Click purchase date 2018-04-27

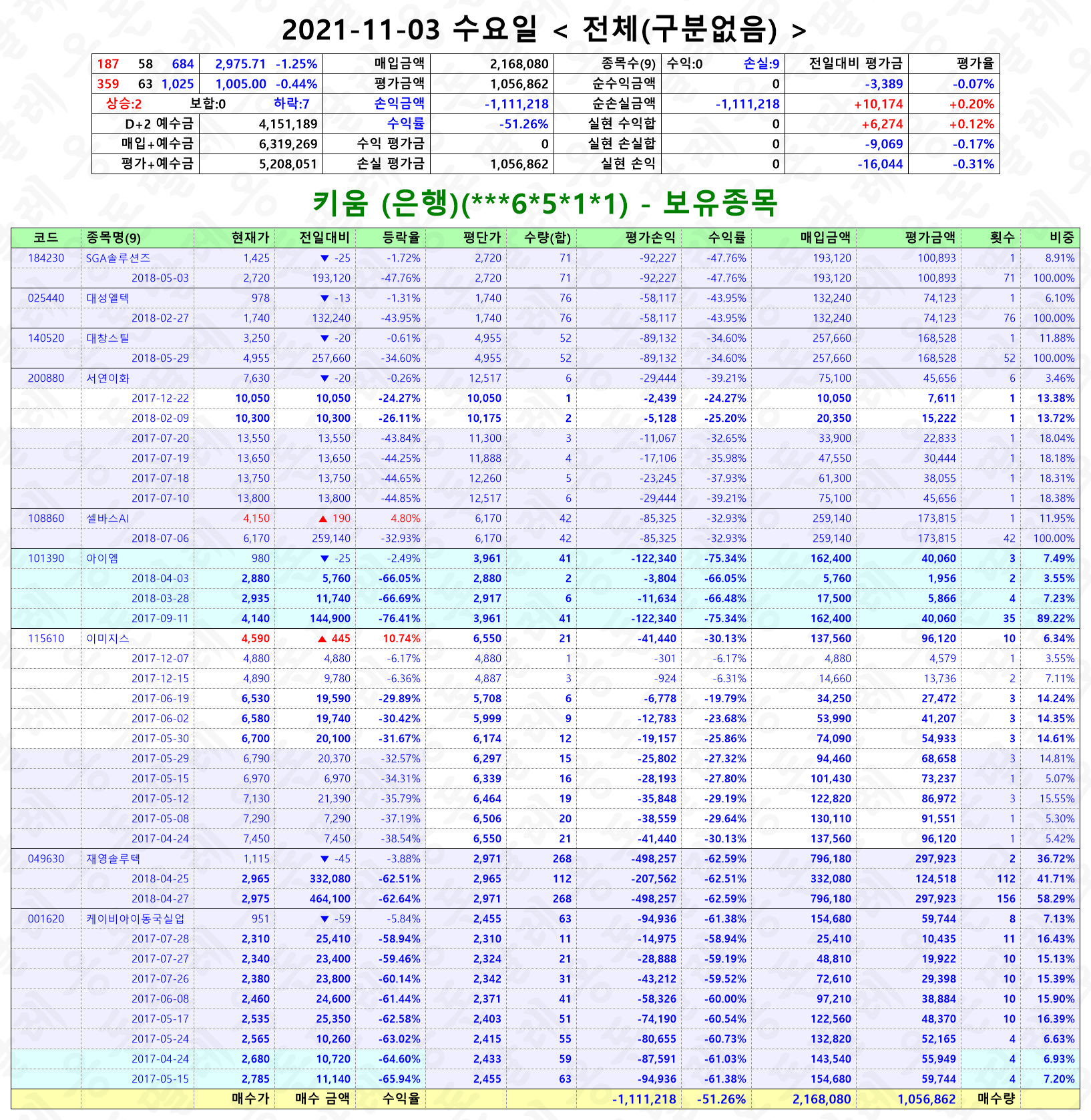[160, 899]
